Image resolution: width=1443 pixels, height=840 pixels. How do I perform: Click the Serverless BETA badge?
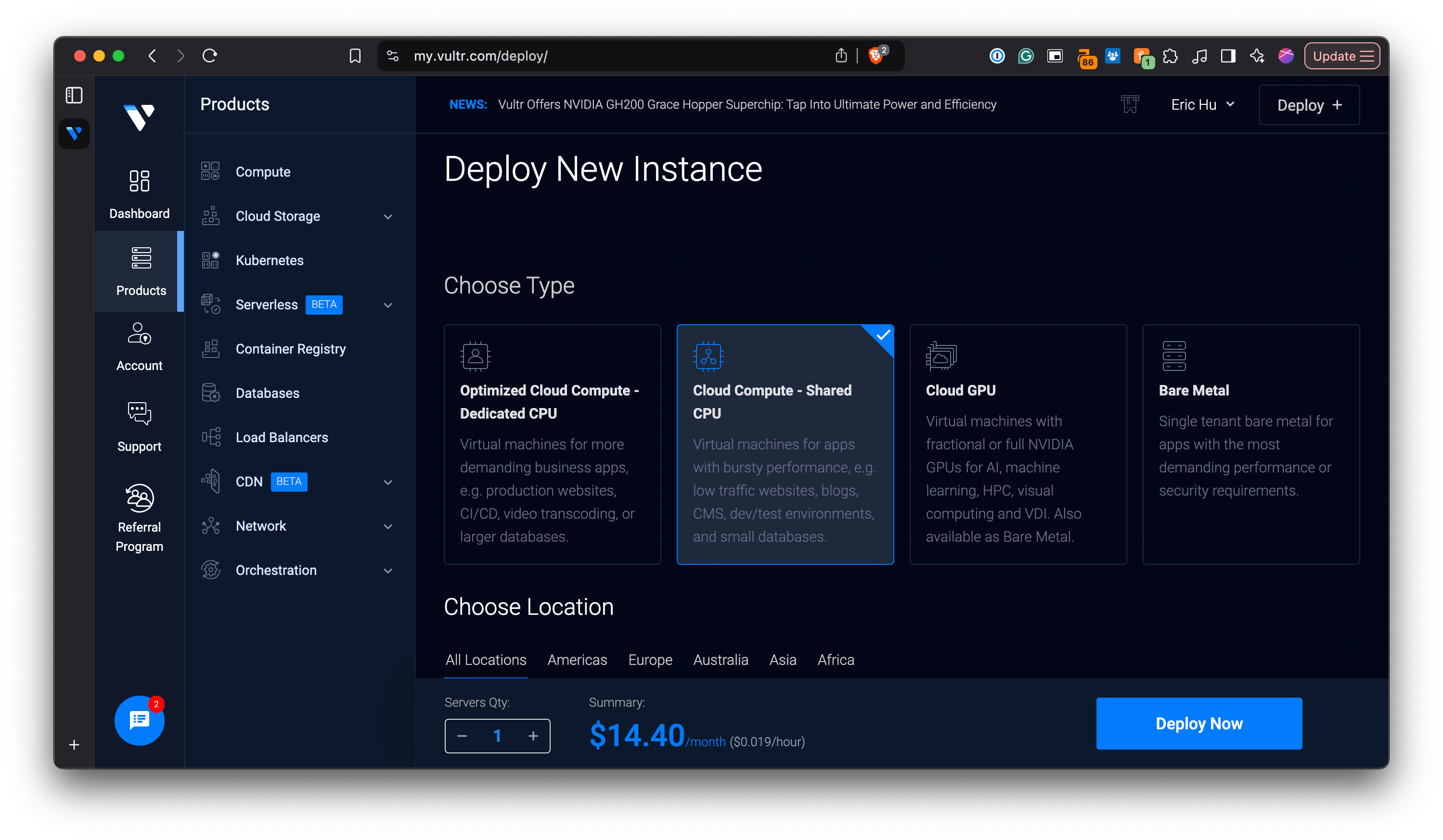(324, 305)
